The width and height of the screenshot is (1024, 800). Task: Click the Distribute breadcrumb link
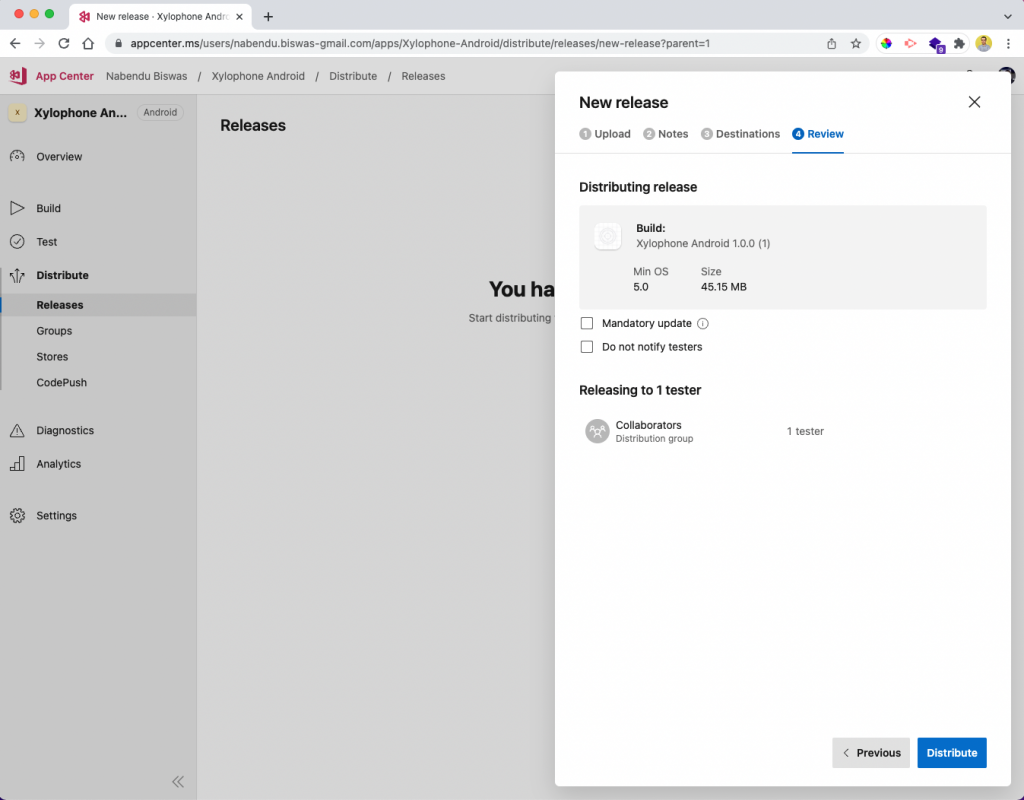(x=353, y=76)
